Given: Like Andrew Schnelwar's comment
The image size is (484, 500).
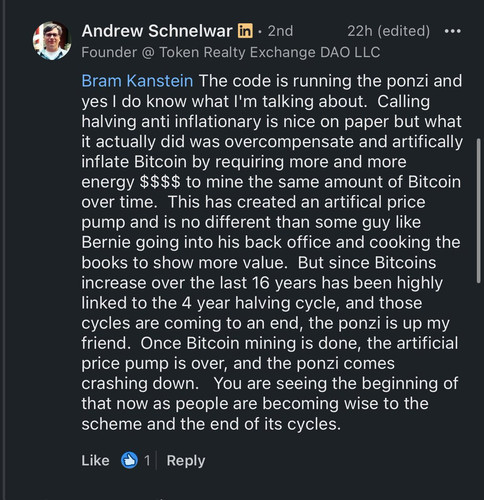Looking at the screenshot, I should 95,461.
